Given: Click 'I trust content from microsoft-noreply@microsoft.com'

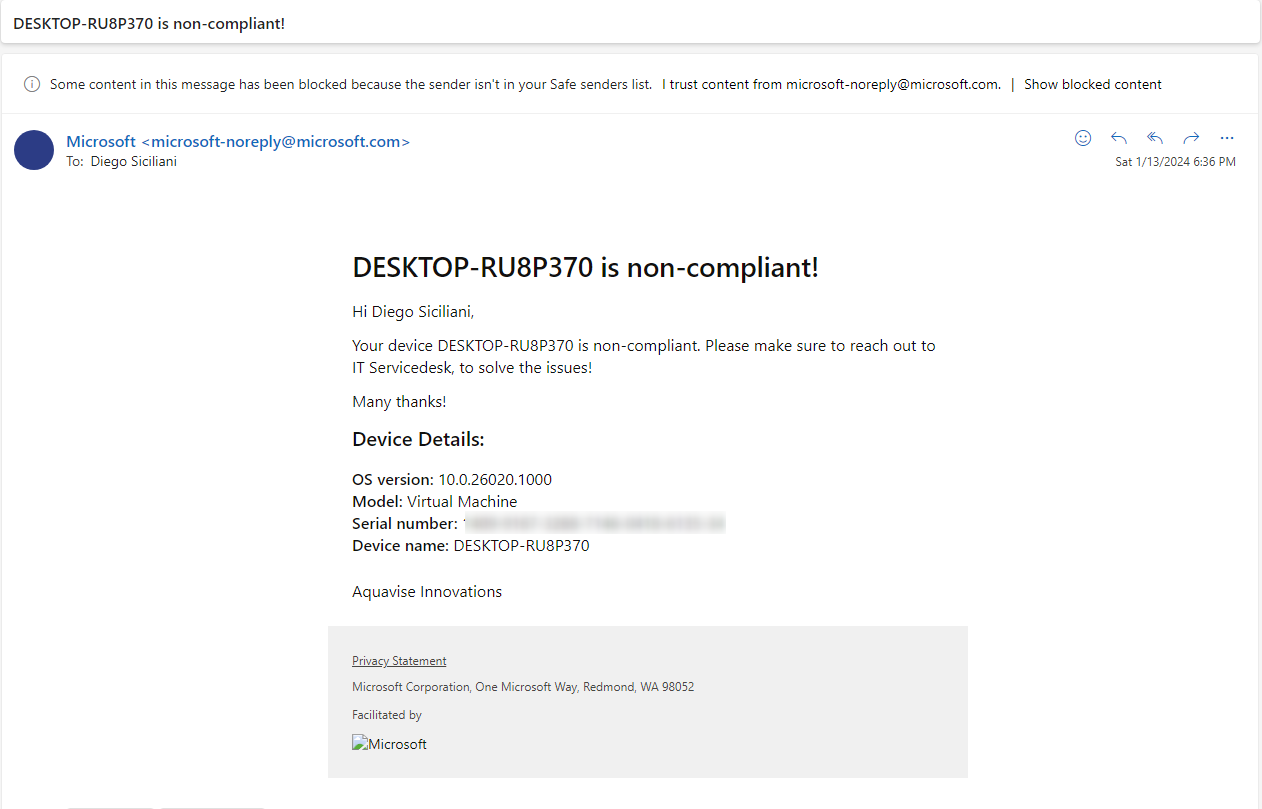Looking at the screenshot, I should click(x=831, y=84).
